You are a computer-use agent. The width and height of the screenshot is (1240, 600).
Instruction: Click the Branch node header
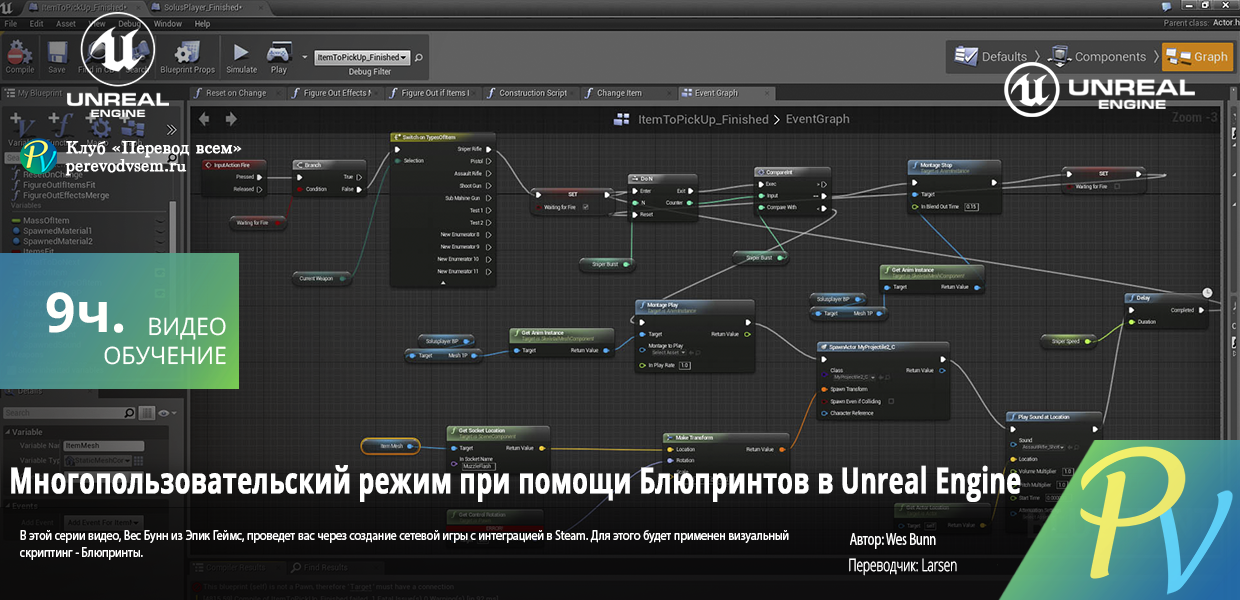pos(328,164)
